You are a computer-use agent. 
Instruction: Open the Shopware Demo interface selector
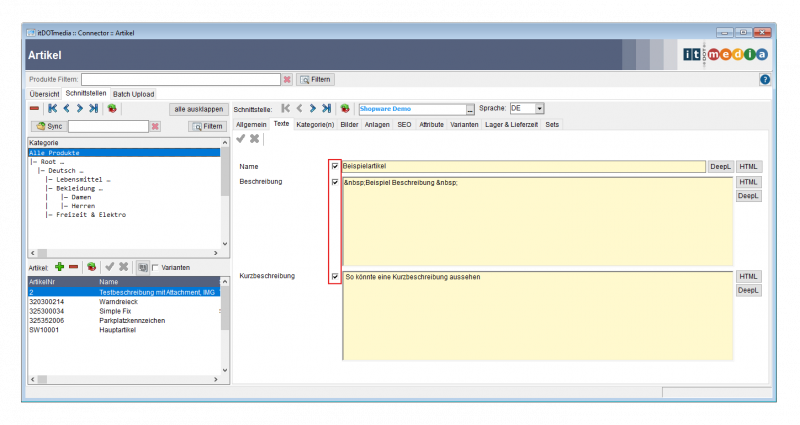(x=470, y=109)
